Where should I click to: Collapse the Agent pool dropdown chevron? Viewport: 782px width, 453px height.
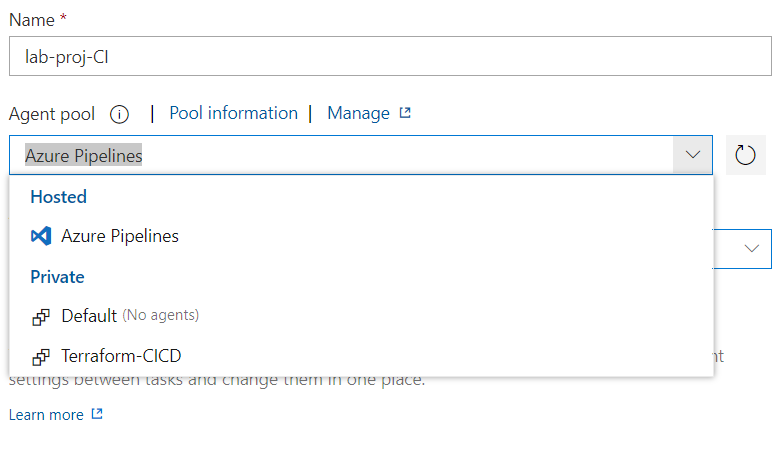click(x=693, y=155)
